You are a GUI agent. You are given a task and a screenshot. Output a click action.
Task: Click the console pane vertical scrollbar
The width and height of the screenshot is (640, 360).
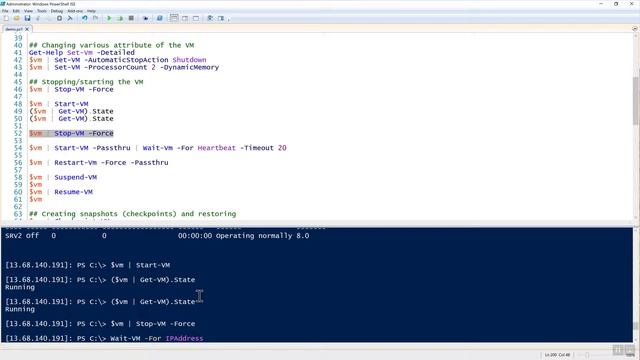(x=636, y=285)
